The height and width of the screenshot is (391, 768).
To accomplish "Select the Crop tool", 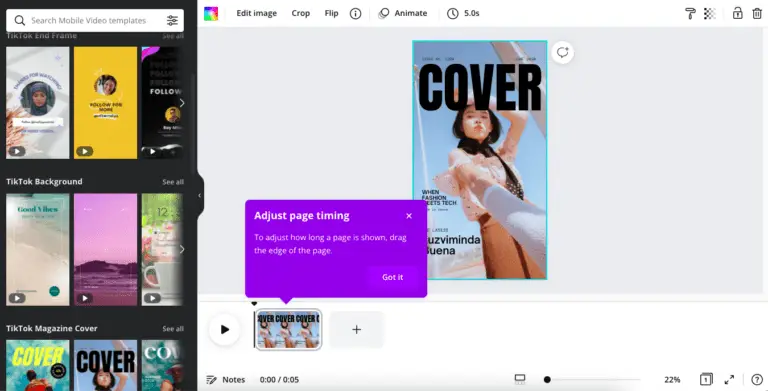I will point(301,13).
